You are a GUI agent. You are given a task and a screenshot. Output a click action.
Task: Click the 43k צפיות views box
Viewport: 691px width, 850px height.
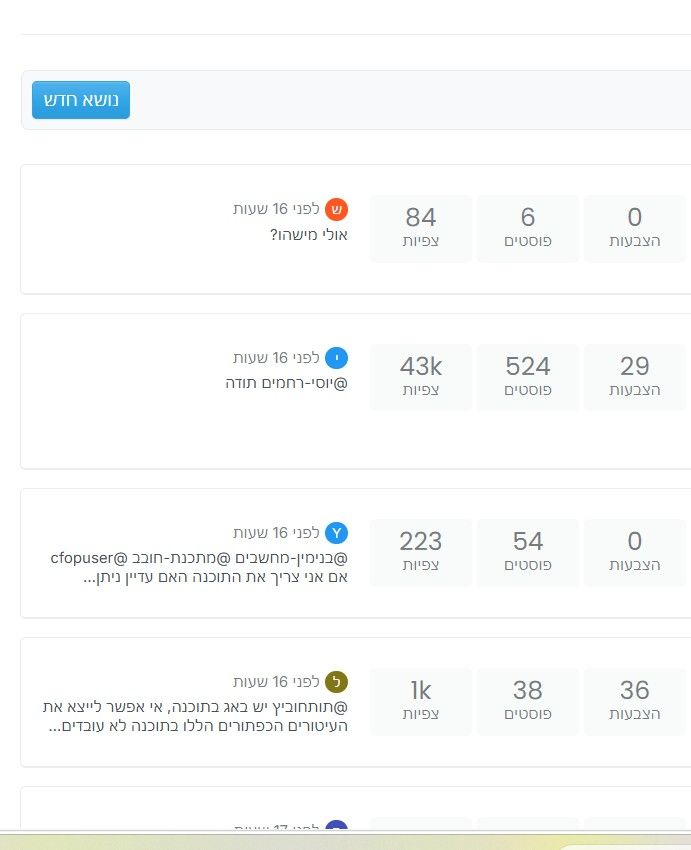click(421, 377)
